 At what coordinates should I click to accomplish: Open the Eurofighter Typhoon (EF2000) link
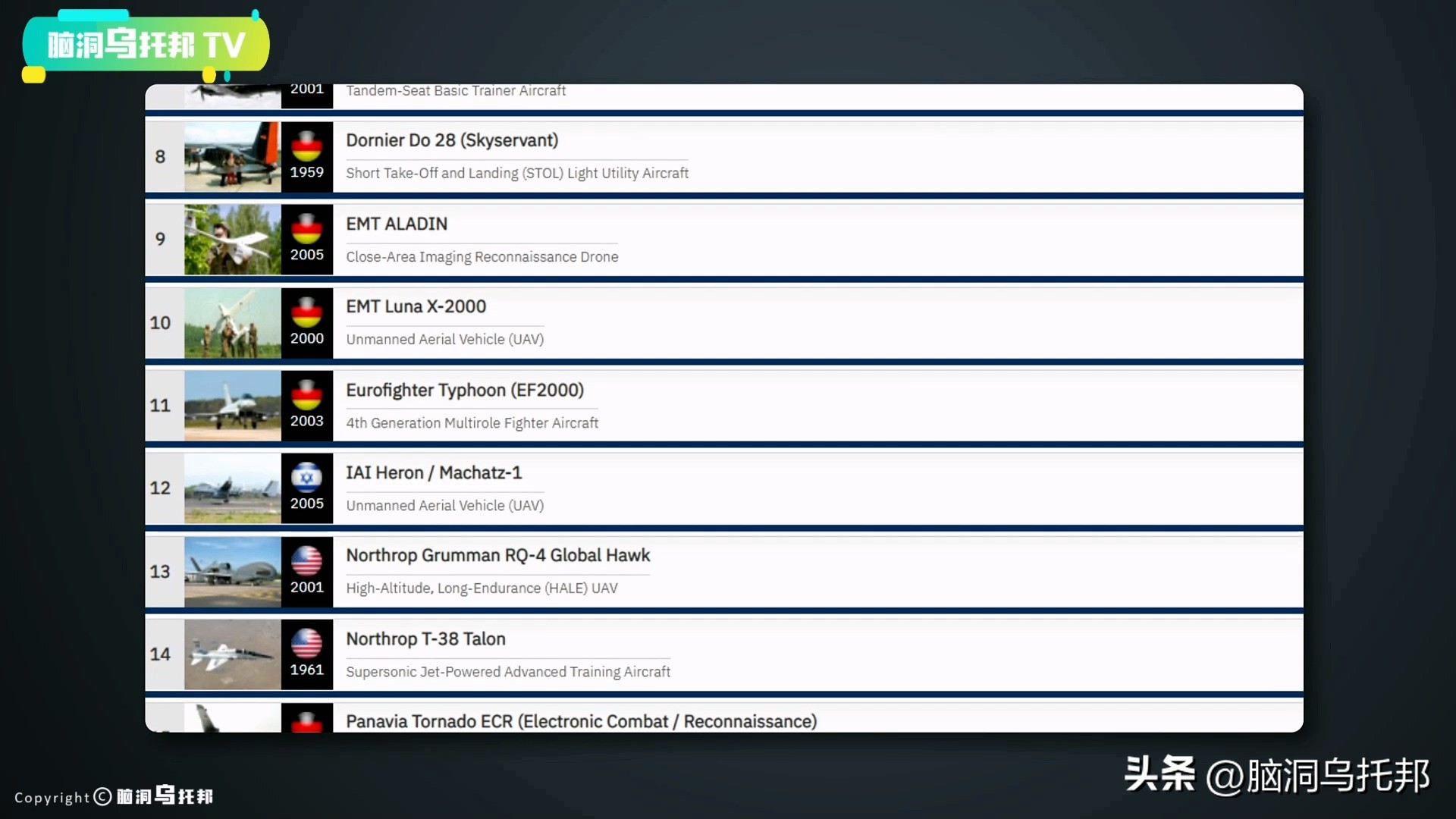(x=465, y=390)
